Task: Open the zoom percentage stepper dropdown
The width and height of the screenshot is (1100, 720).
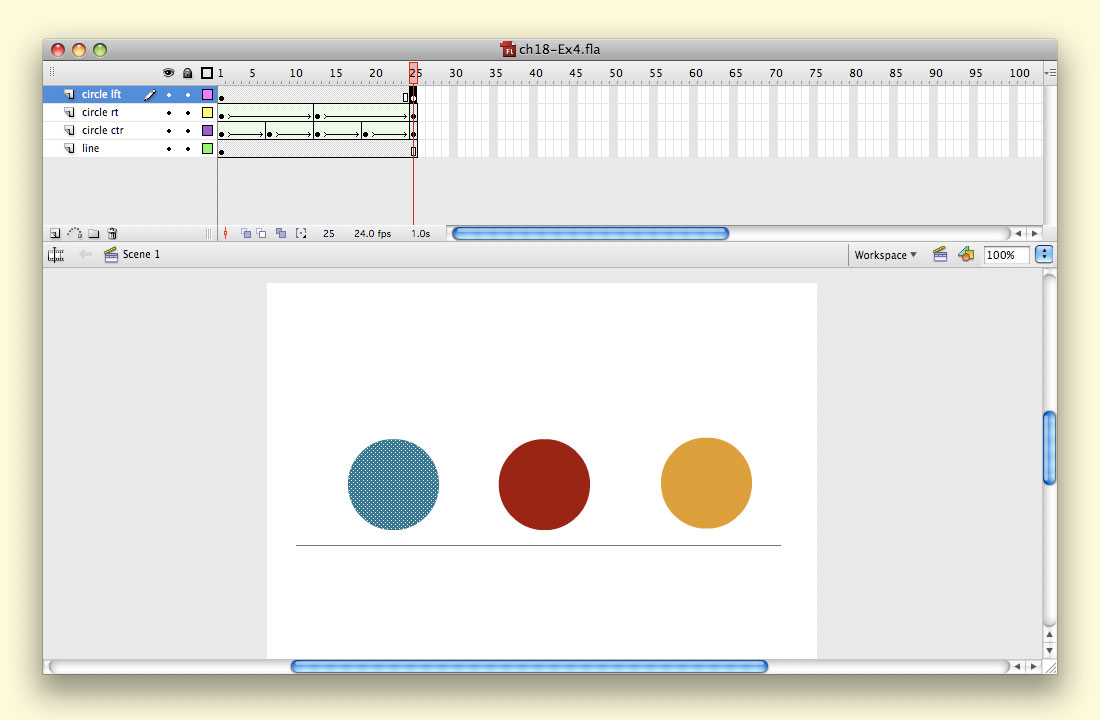Action: [1045, 255]
